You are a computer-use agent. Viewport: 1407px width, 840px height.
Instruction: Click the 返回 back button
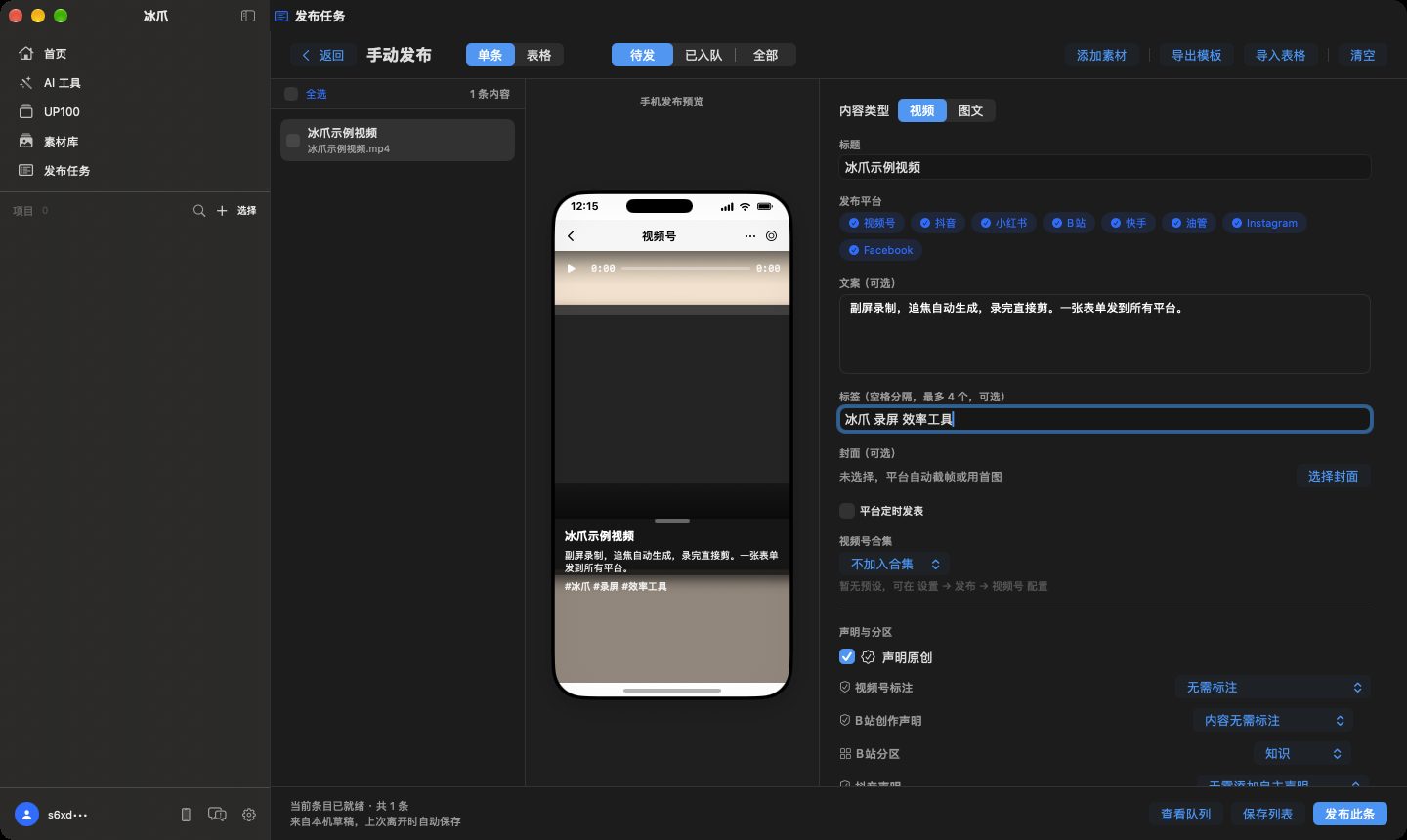(322, 55)
